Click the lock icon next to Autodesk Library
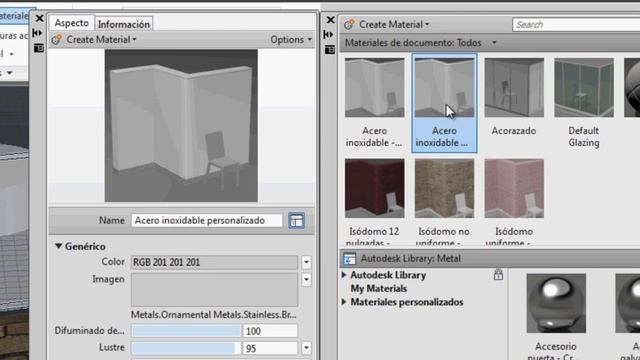This screenshot has width=640, height=360. pos(498,275)
